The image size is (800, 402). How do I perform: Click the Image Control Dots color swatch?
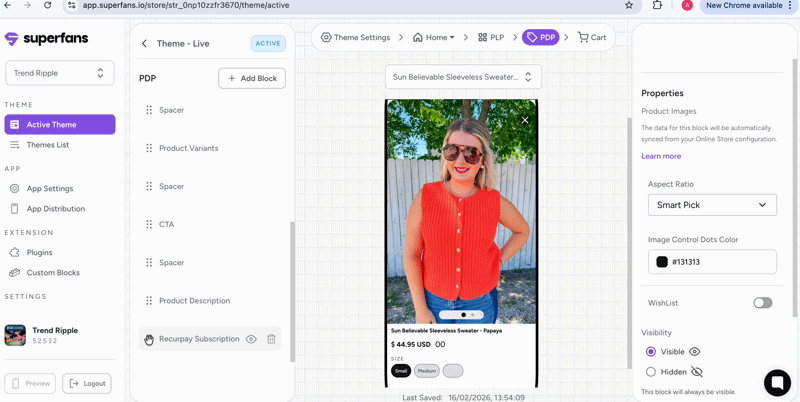coord(662,262)
